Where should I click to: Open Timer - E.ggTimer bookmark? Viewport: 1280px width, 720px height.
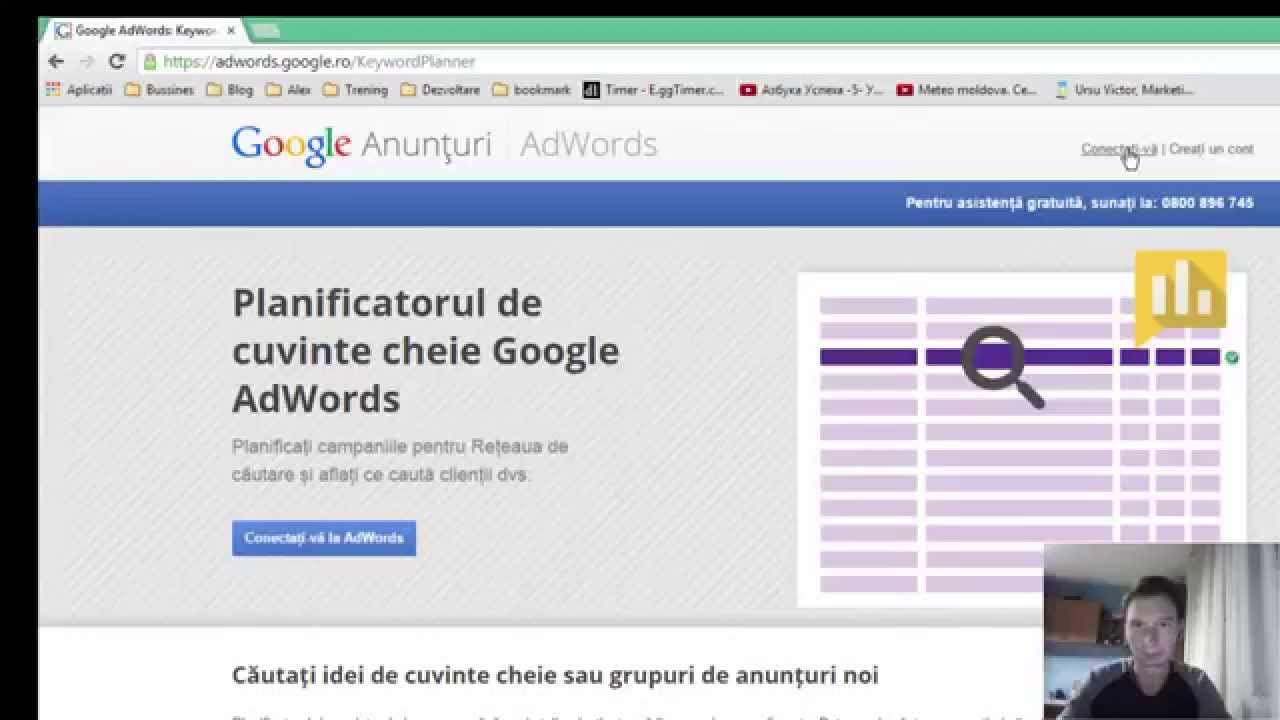coord(654,90)
